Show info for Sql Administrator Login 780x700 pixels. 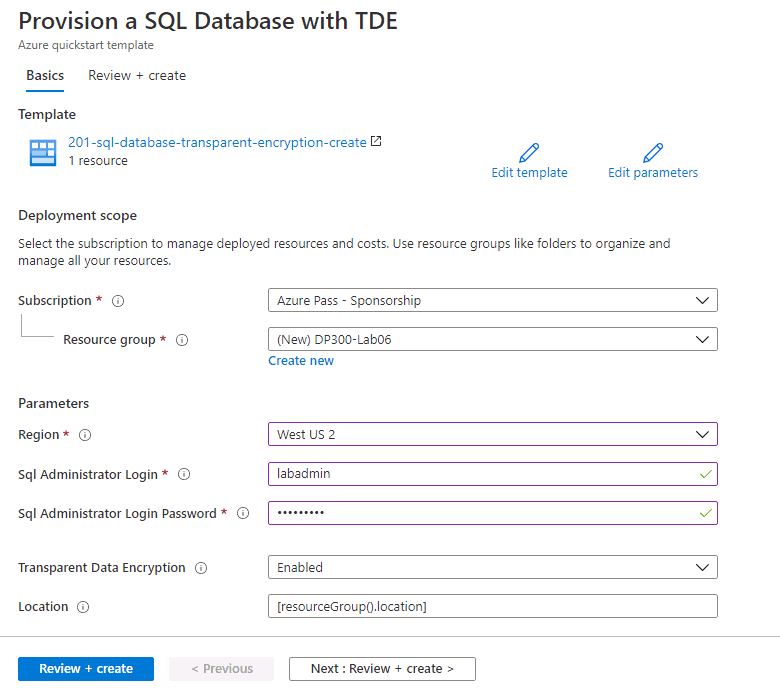tap(184, 474)
